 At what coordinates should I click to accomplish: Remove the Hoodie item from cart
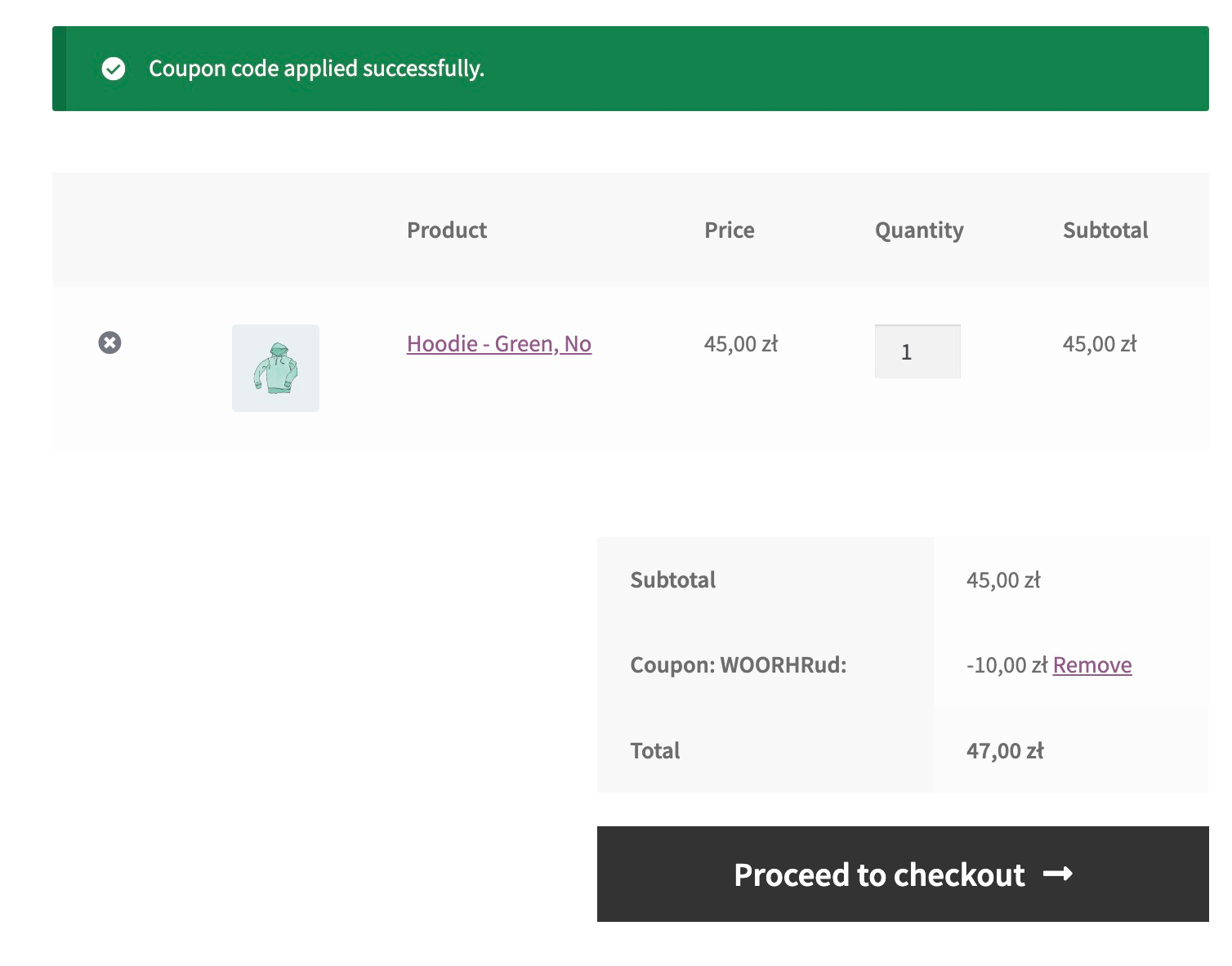109,342
